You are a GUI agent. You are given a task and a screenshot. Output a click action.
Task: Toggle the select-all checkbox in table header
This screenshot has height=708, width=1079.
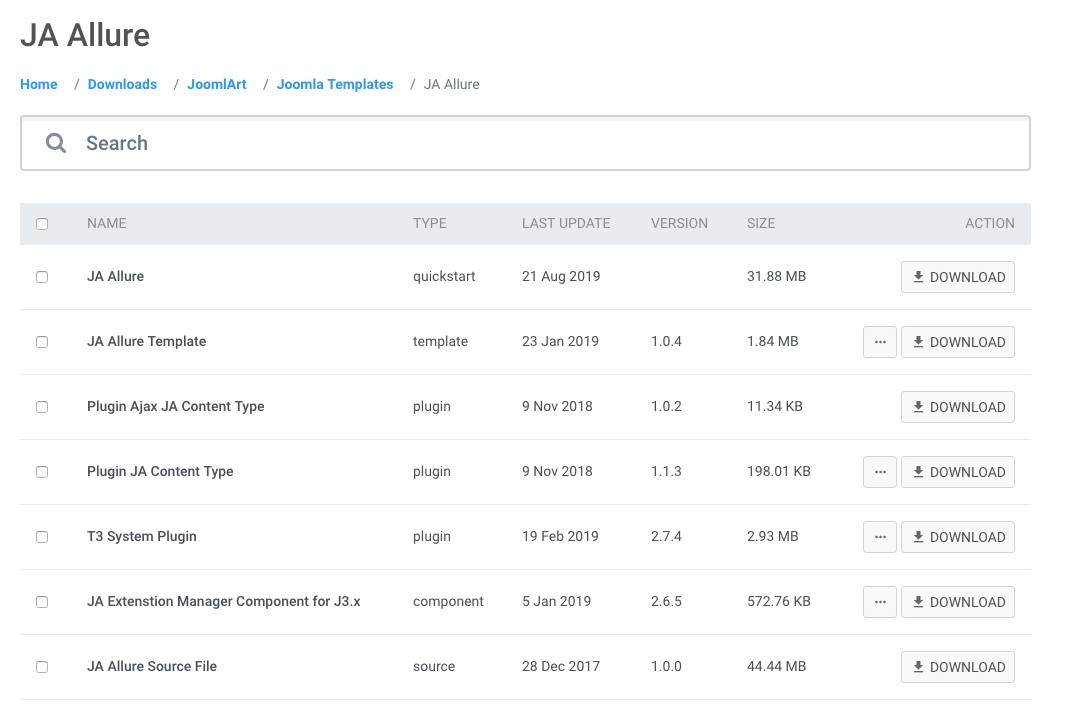(x=42, y=224)
